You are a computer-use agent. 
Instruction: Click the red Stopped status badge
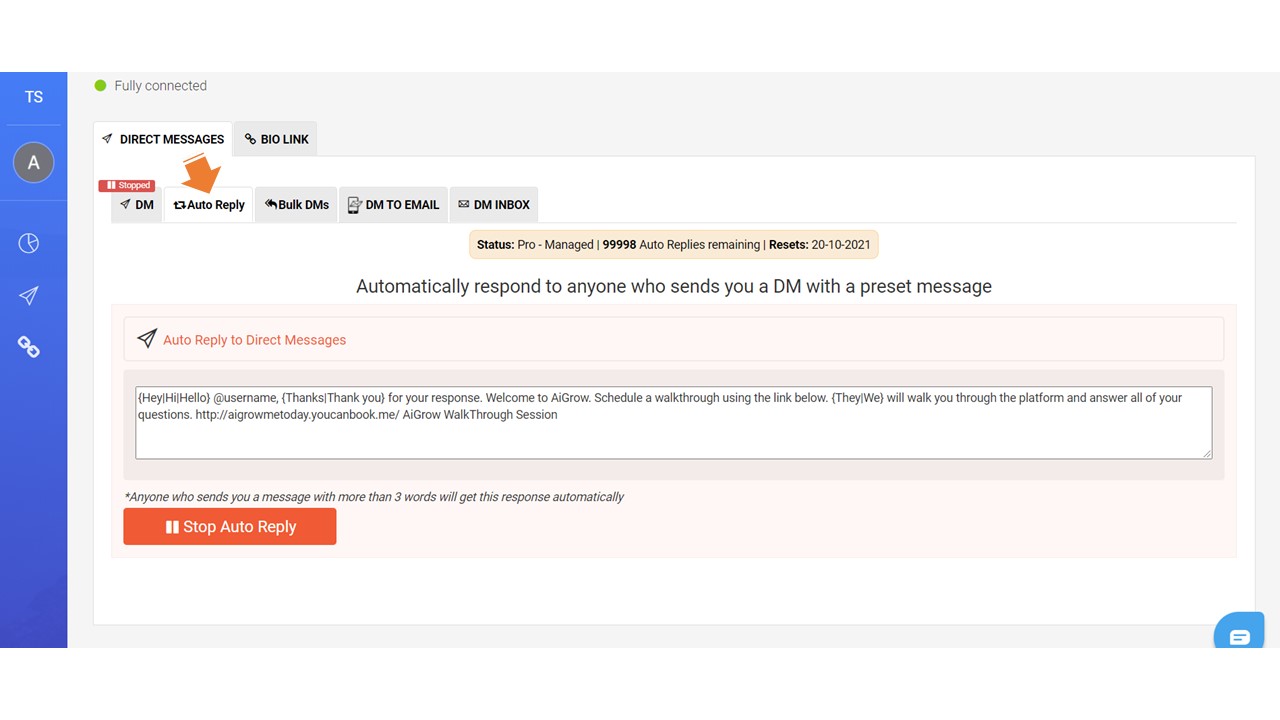coord(127,185)
